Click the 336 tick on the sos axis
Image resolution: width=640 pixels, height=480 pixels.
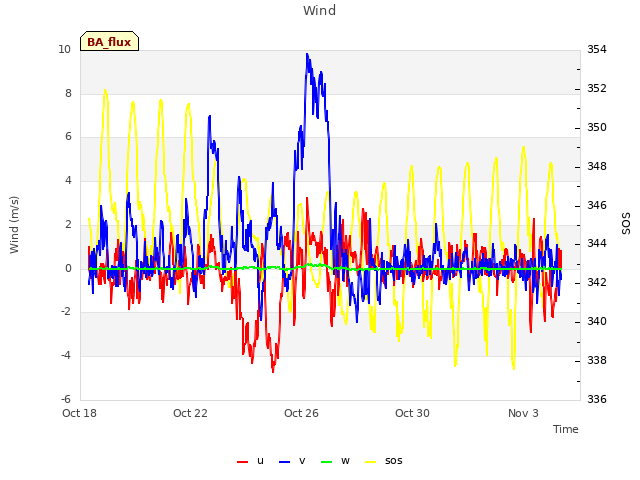(597, 399)
